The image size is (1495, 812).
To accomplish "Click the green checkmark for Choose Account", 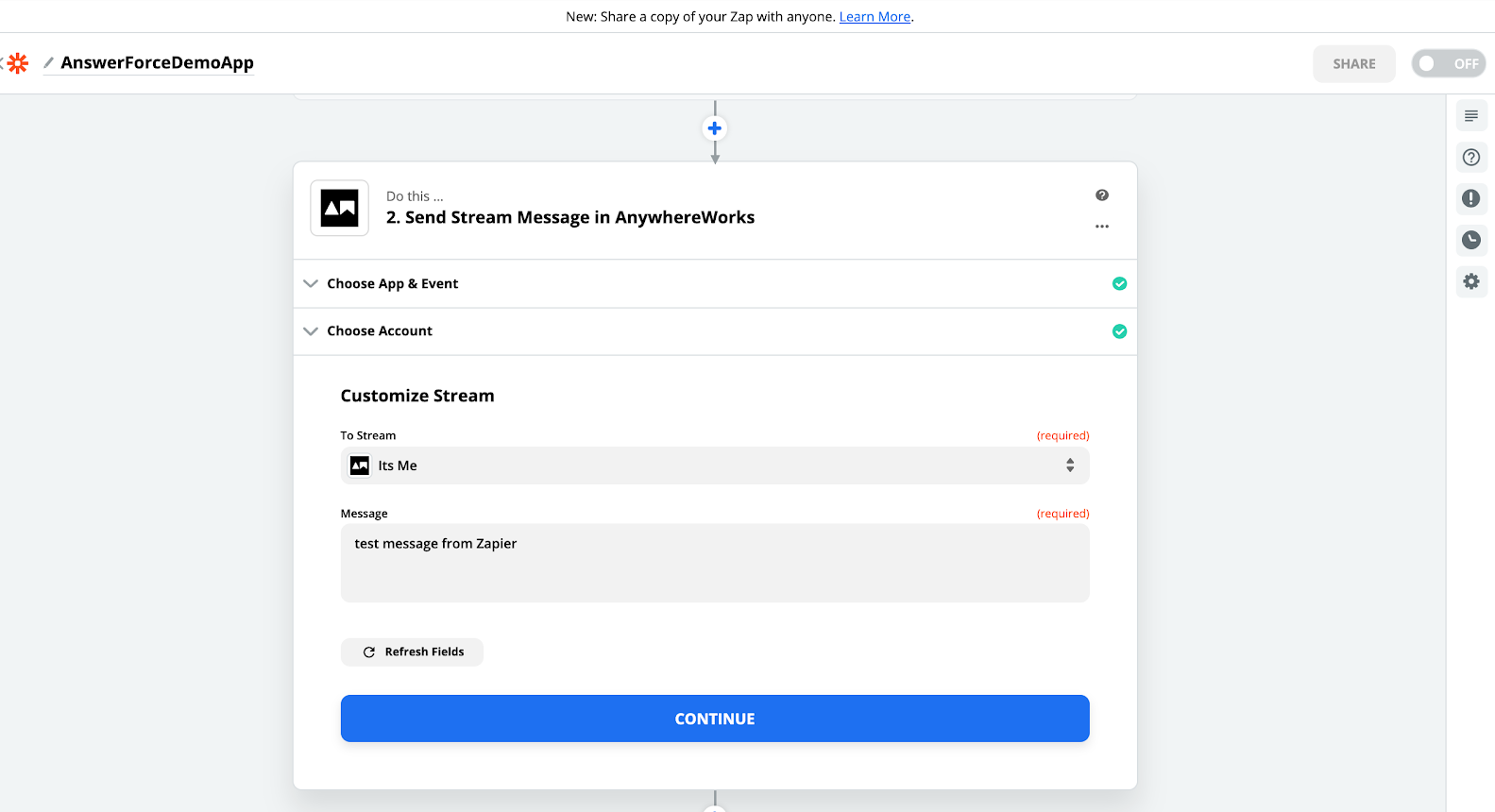I will (x=1119, y=331).
